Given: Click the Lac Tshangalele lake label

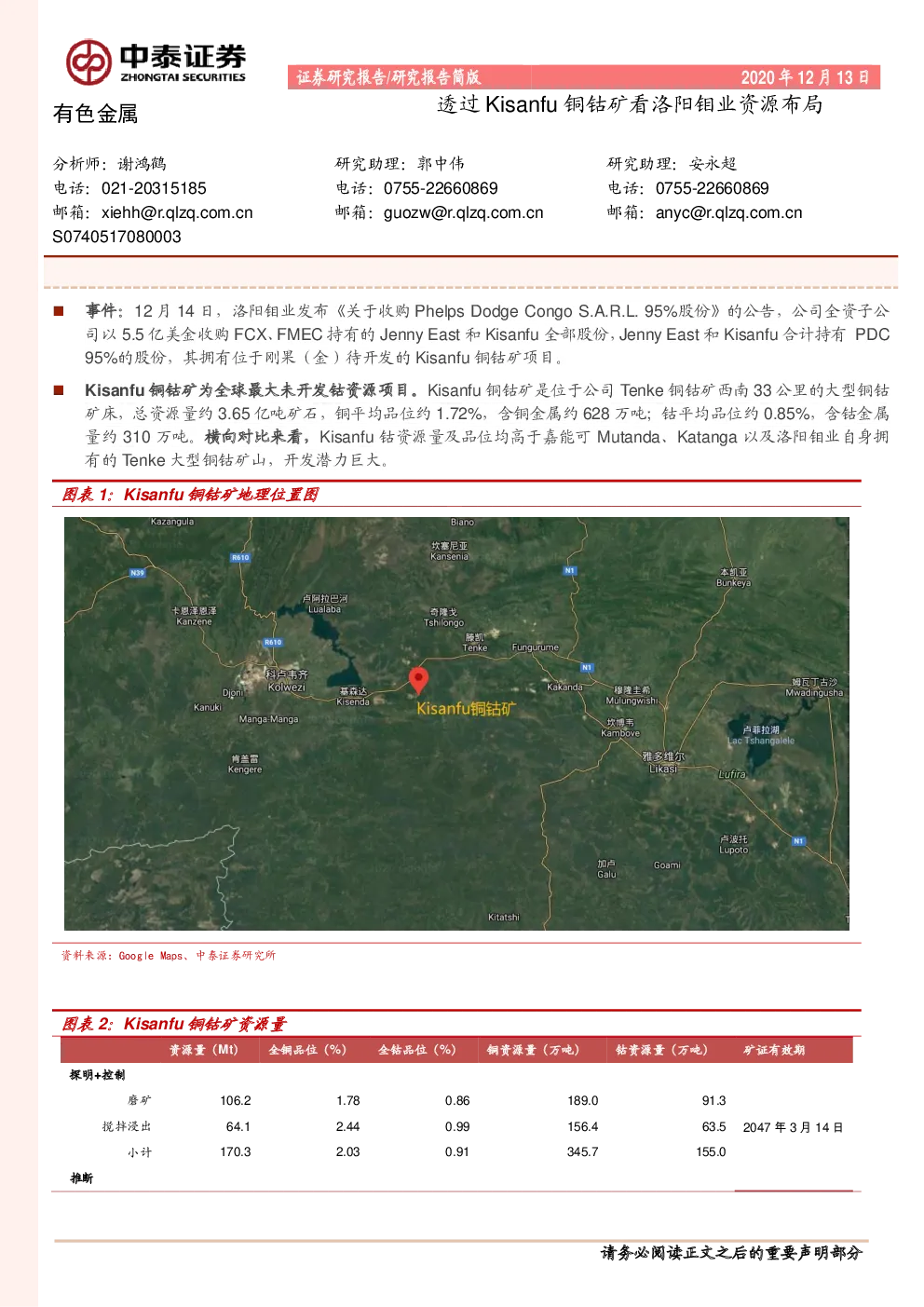Looking at the screenshot, I should [761, 736].
